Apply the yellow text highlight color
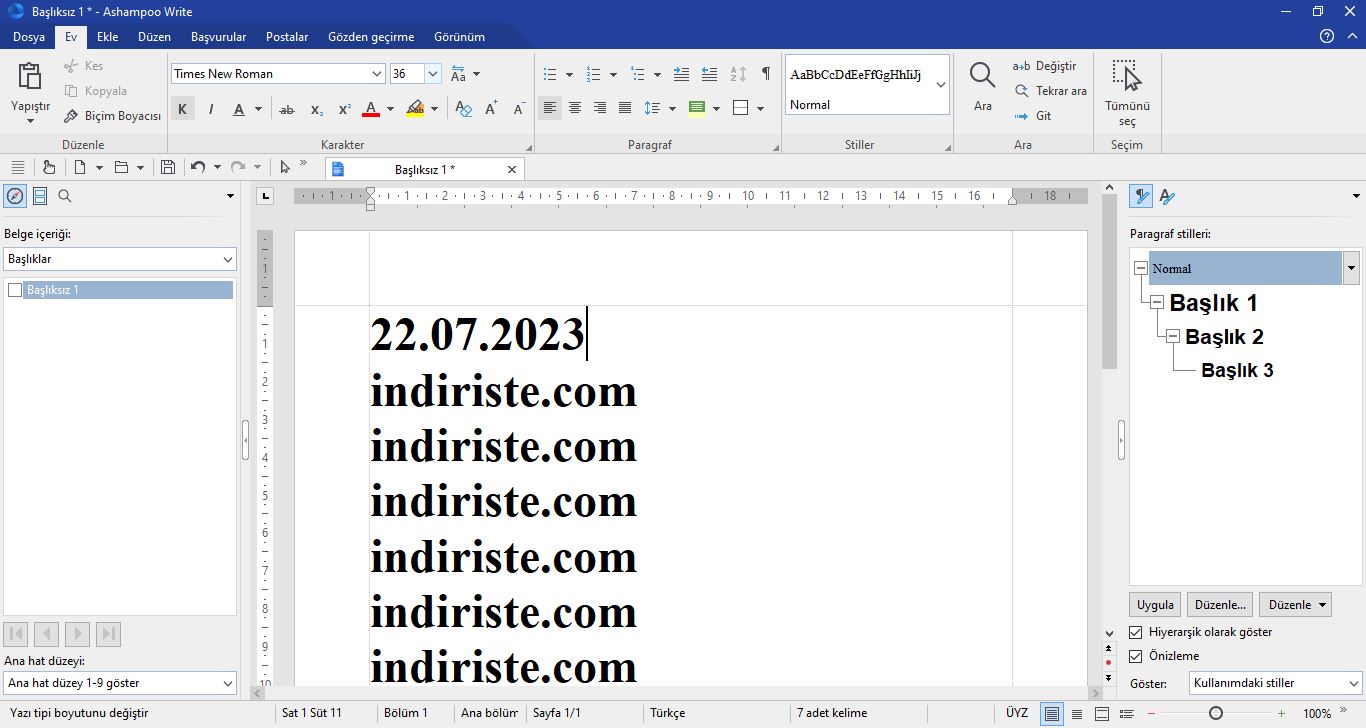Viewport: 1366px width, 728px height. tap(416, 109)
